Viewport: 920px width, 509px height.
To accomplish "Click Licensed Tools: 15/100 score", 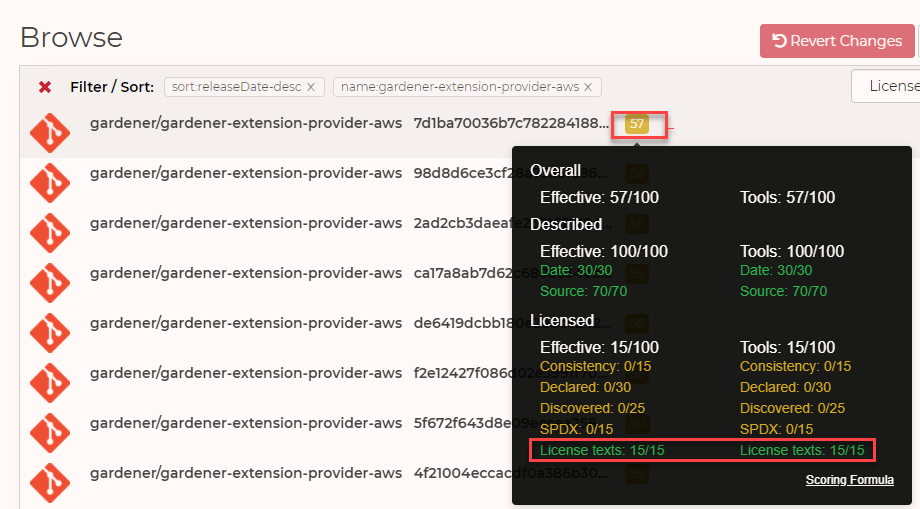I will tap(787, 347).
